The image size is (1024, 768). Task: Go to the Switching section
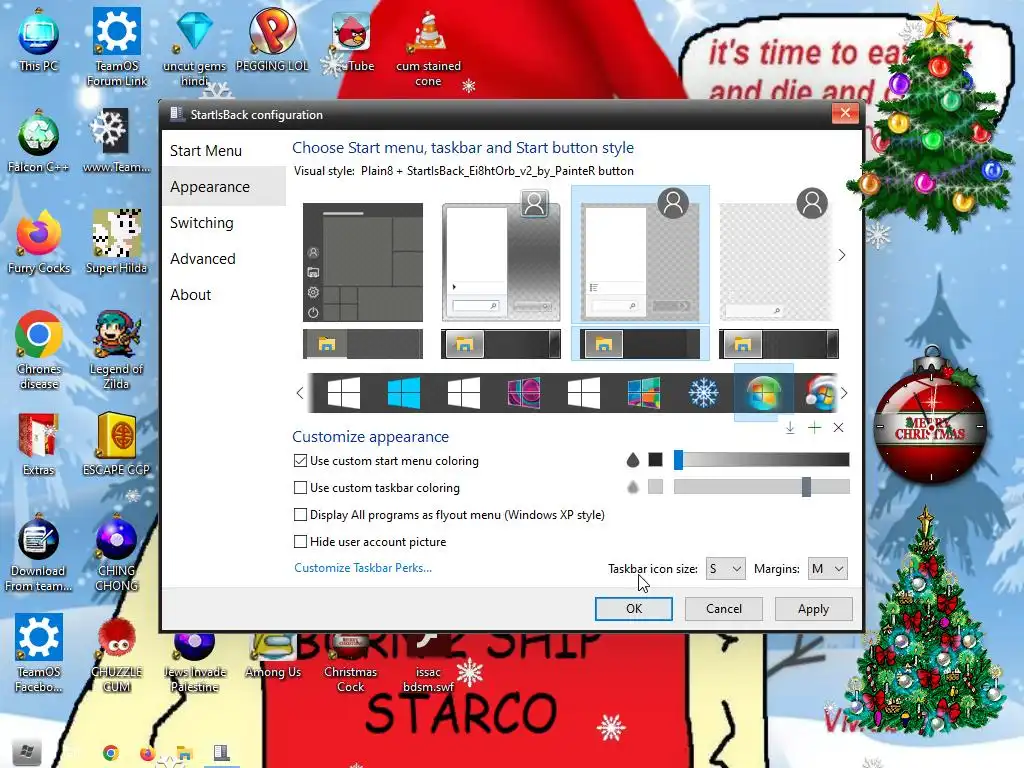coord(201,223)
